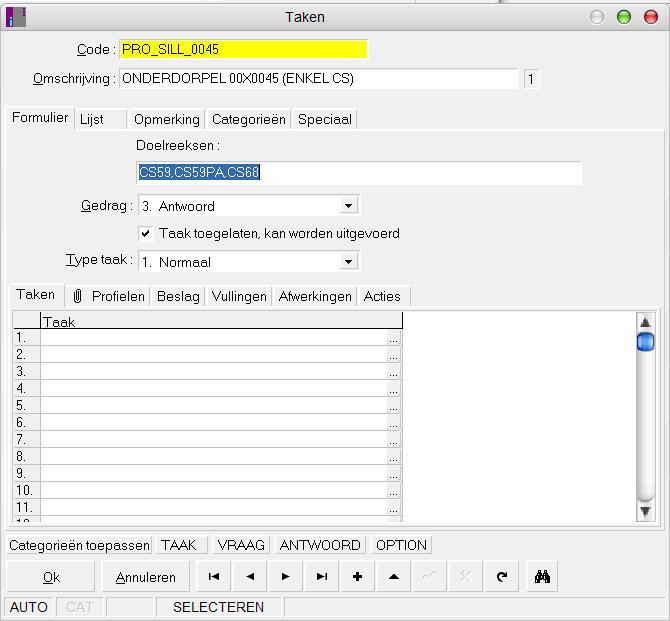The width and height of the screenshot is (670, 621).
Task: Click the refresh arrow icon
Action: click(x=502, y=577)
